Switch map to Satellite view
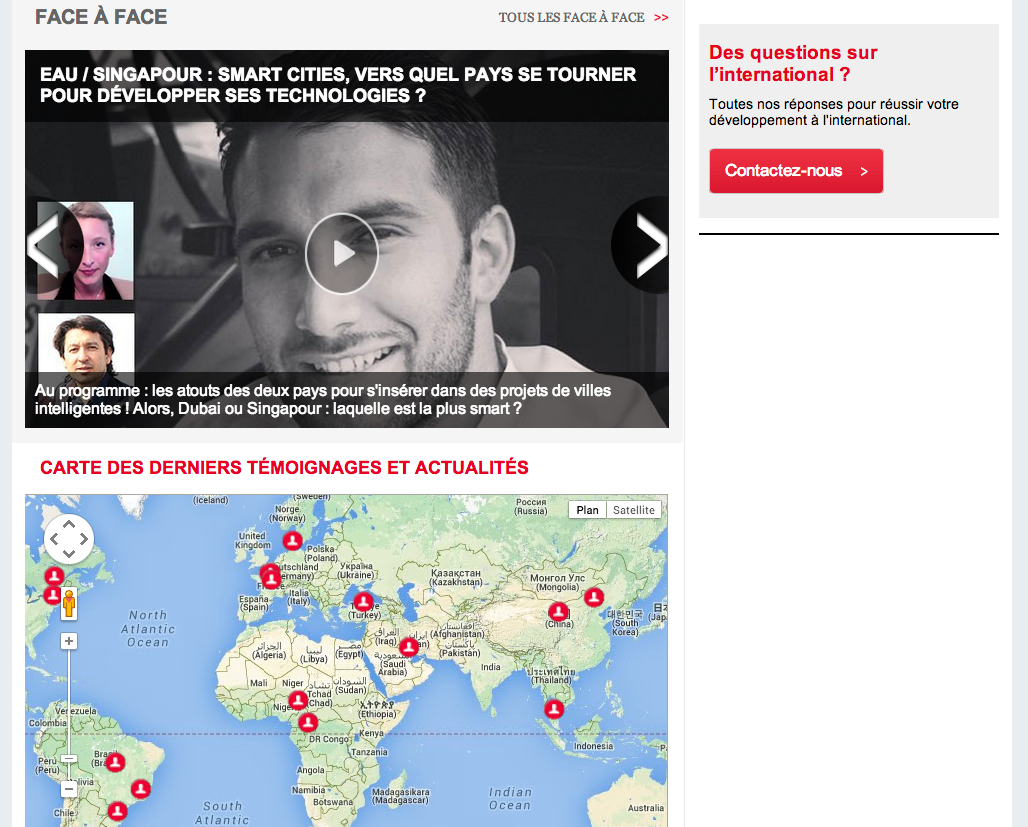The image size is (1028, 827). coord(633,510)
